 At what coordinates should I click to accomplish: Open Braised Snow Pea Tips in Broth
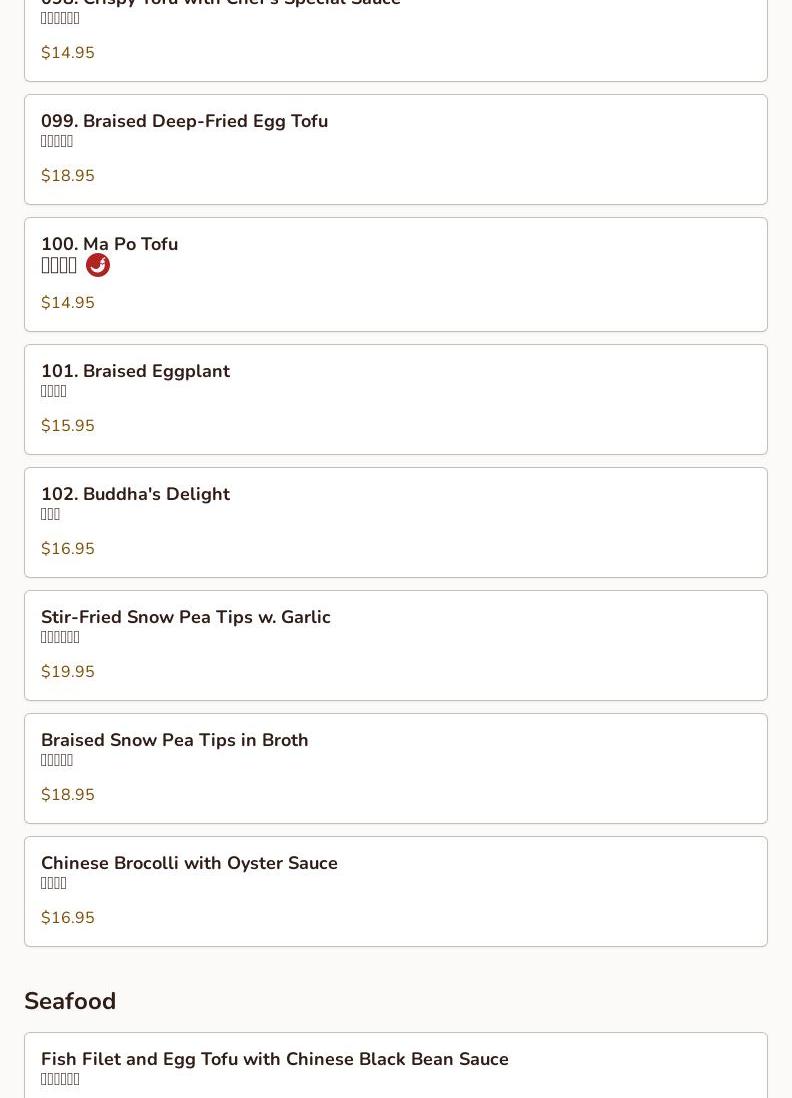tap(174, 740)
